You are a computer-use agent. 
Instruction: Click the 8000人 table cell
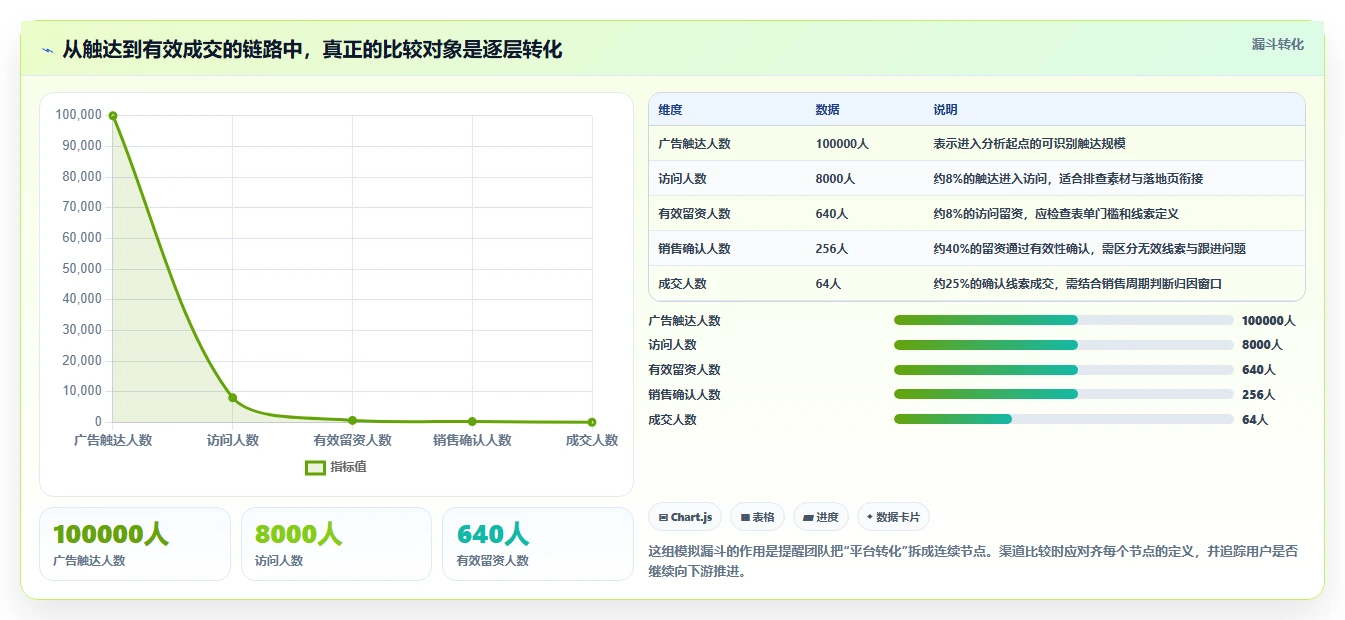[x=835, y=179]
